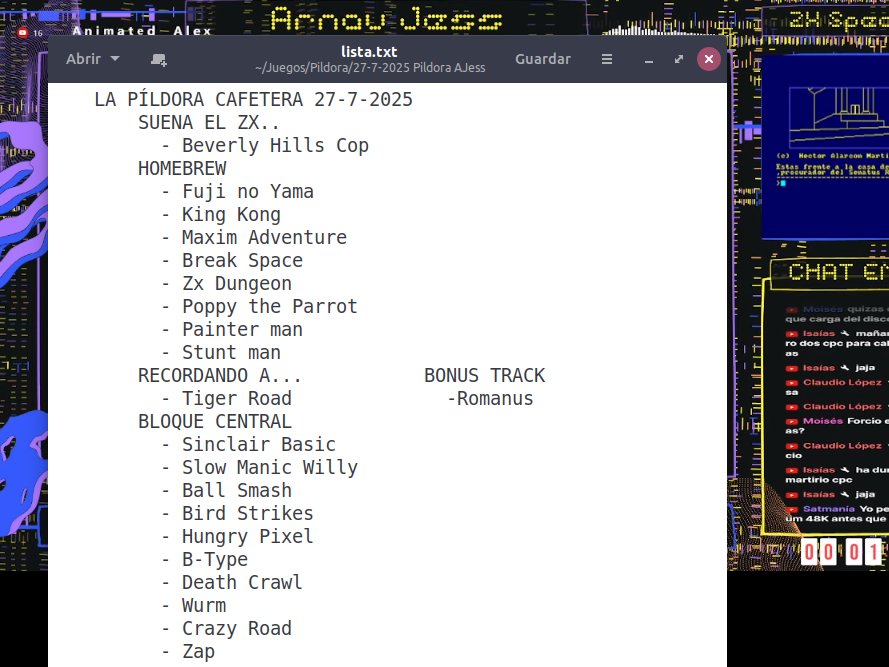Click Satmania's chat message
Image resolution: width=889 pixels, height=667 pixels.
[837, 514]
